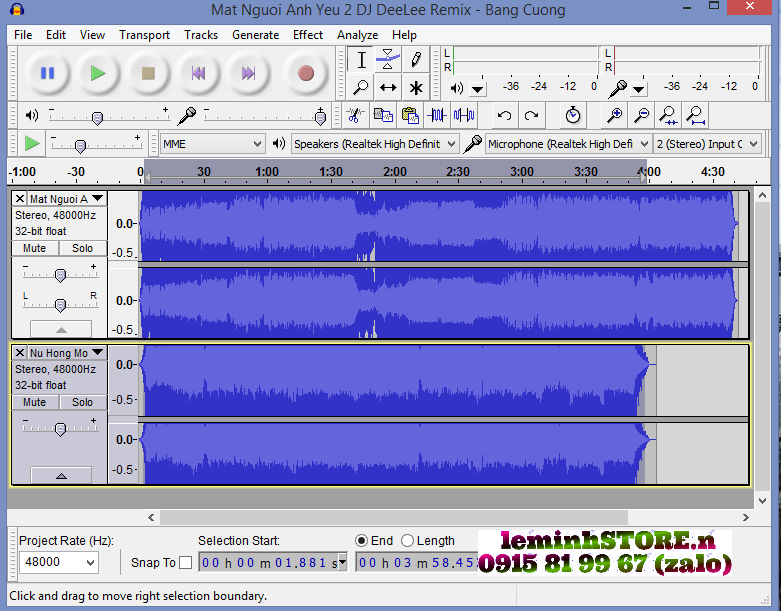Adjust Mat Nguoi A pan slider
The height and width of the screenshot is (611, 781).
(x=60, y=304)
